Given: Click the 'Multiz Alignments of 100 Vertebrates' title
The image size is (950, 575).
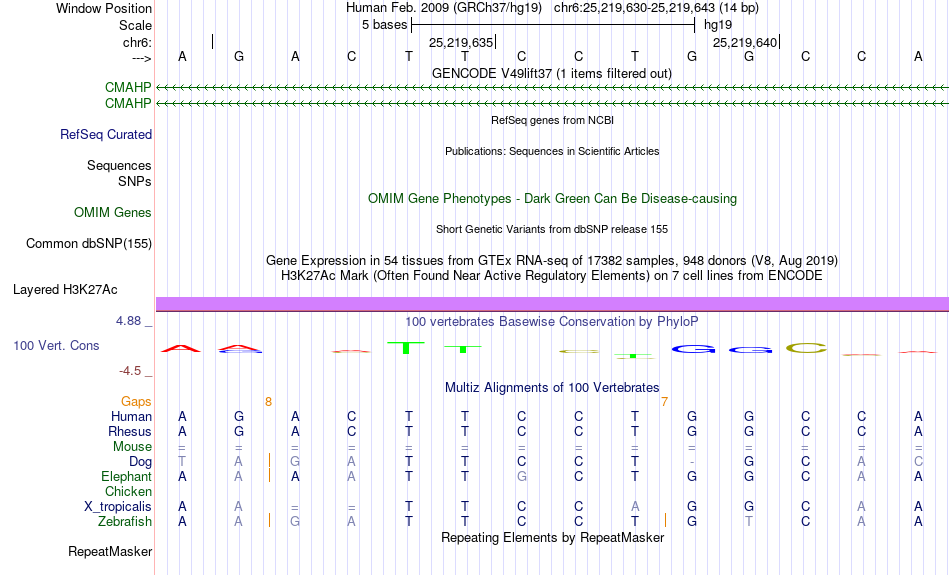Looking at the screenshot, I should 552,388.
